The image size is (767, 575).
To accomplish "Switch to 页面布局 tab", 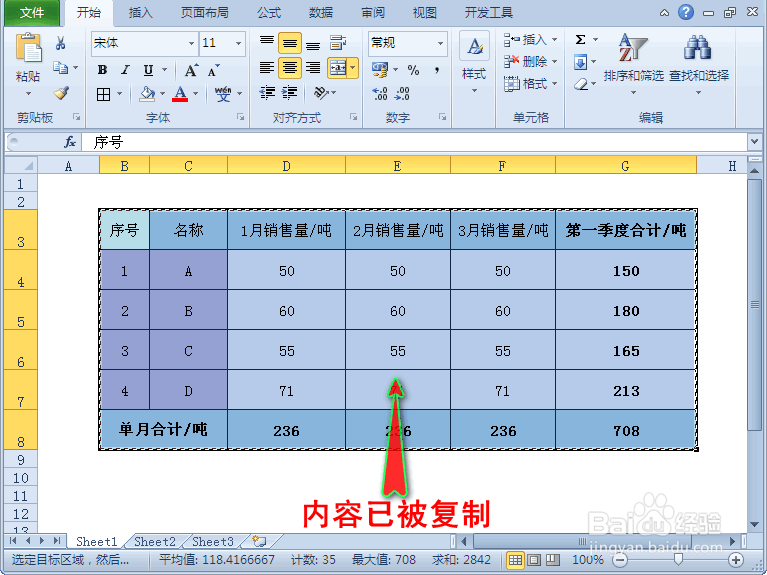I will pos(204,13).
